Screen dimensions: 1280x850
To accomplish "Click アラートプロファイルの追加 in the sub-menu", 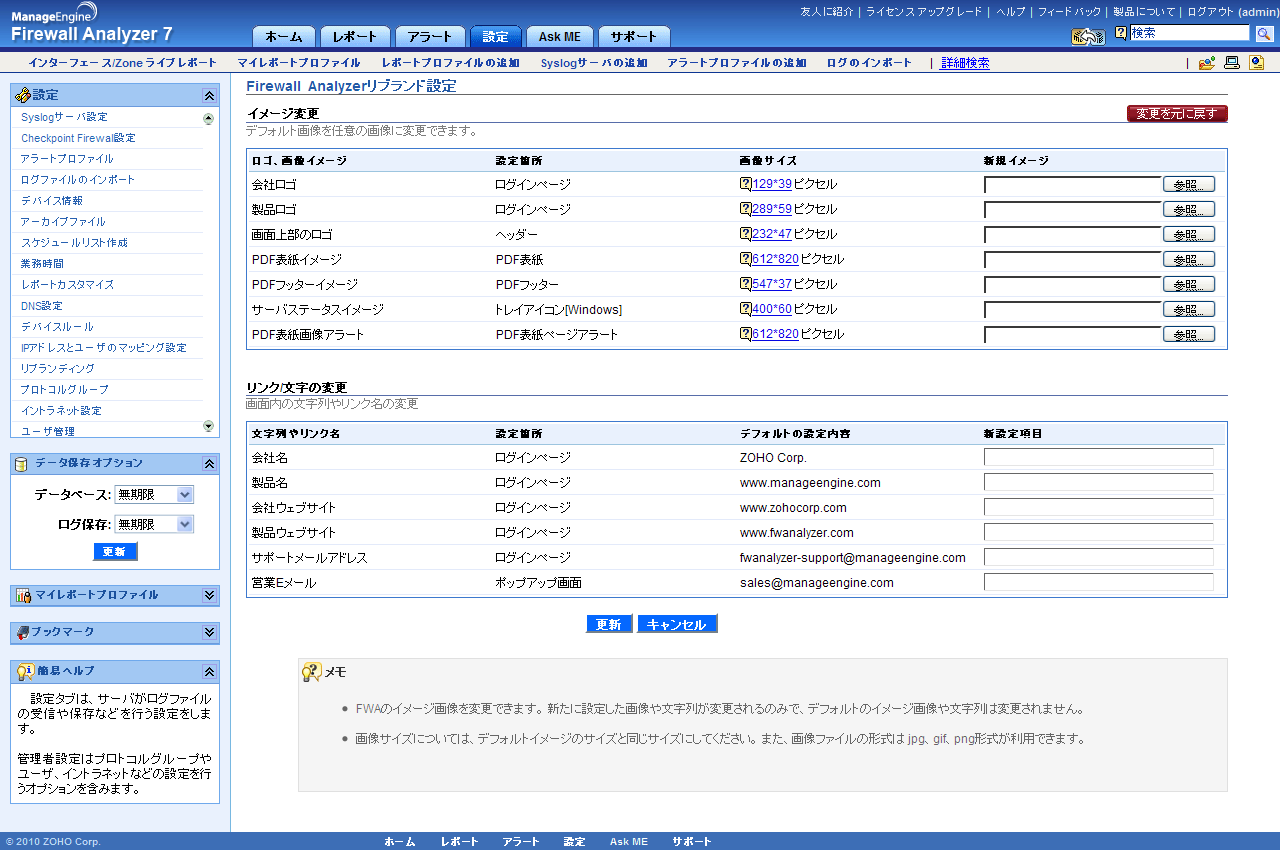I will coord(737,63).
